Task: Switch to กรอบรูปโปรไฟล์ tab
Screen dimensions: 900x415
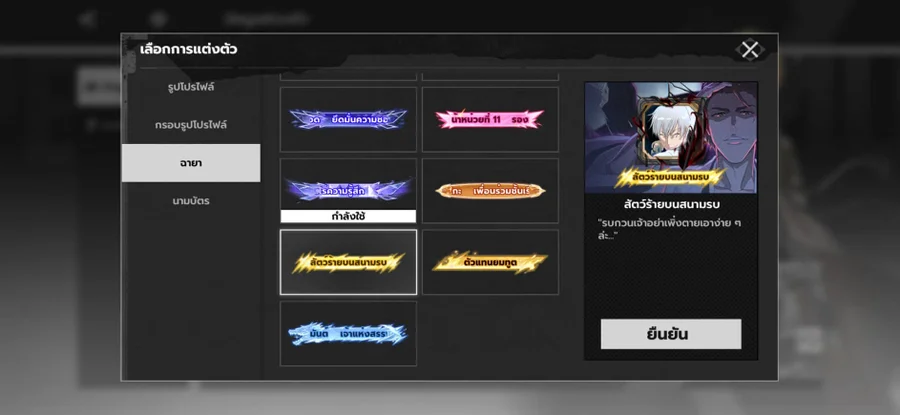Action: [191, 125]
